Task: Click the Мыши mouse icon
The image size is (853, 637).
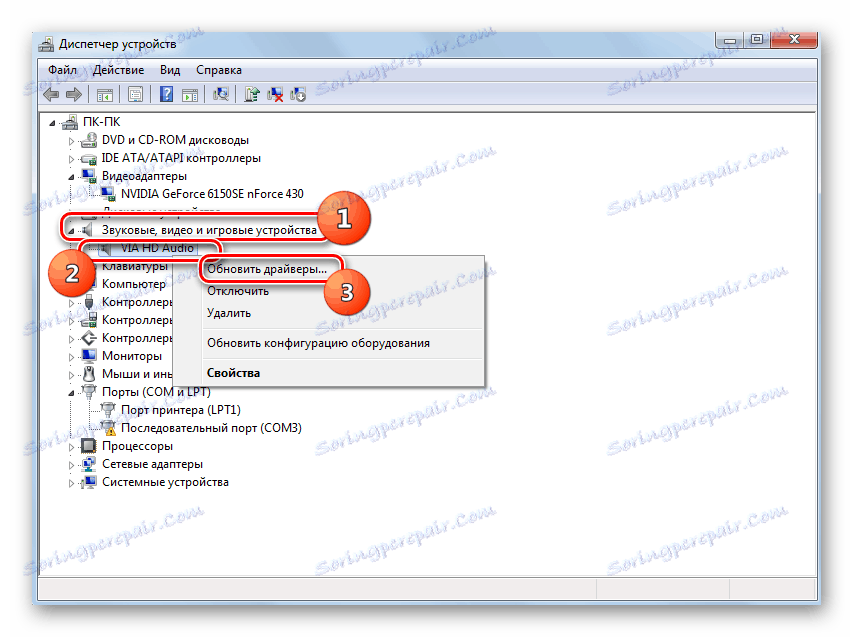Action: point(89,374)
